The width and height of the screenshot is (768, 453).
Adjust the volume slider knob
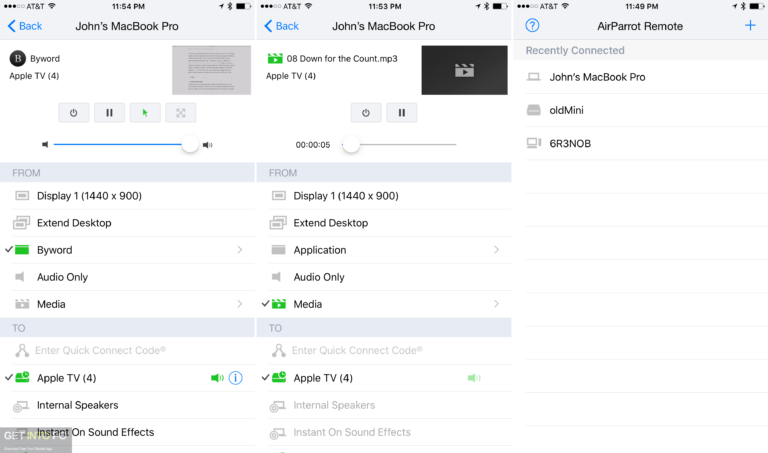(x=190, y=144)
